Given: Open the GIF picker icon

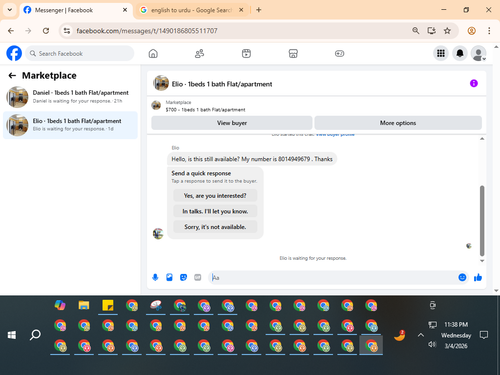Looking at the screenshot, I should (x=198, y=277).
